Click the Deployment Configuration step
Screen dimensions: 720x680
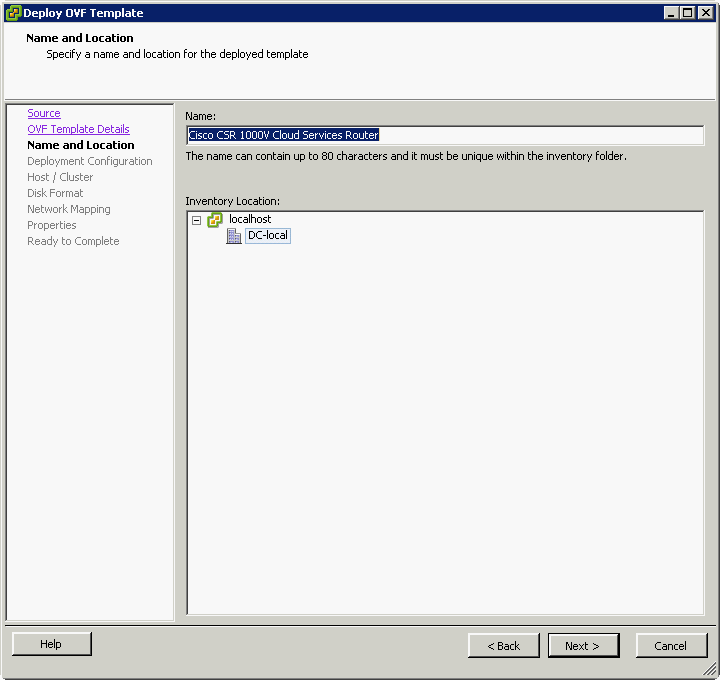pyautogui.click(x=90, y=162)
